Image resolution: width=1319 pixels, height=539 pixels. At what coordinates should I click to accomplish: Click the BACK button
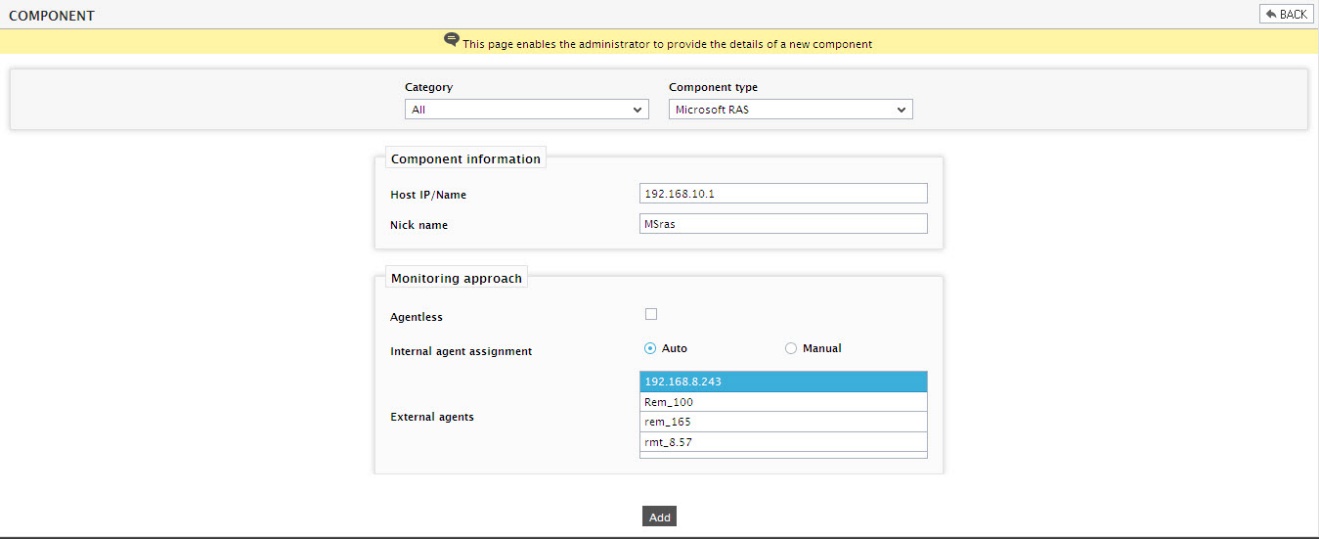(x=1286, y=13)
